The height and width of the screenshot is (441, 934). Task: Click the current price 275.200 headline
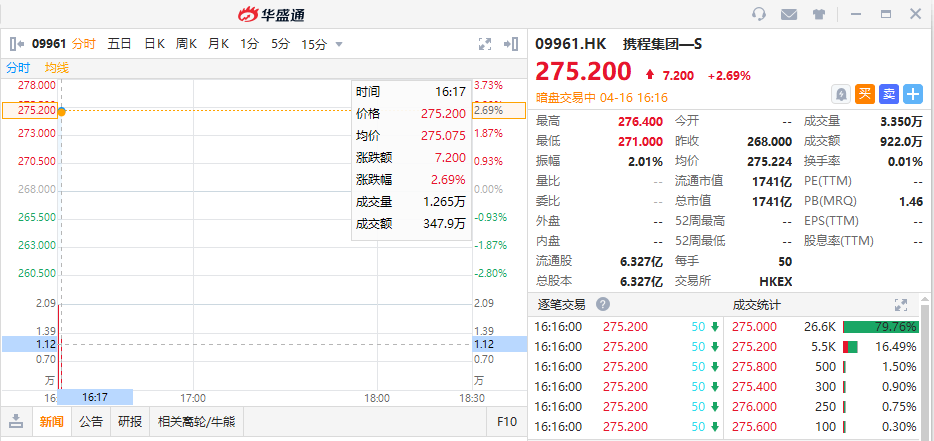pyautogui.click(x=583, y=71)
